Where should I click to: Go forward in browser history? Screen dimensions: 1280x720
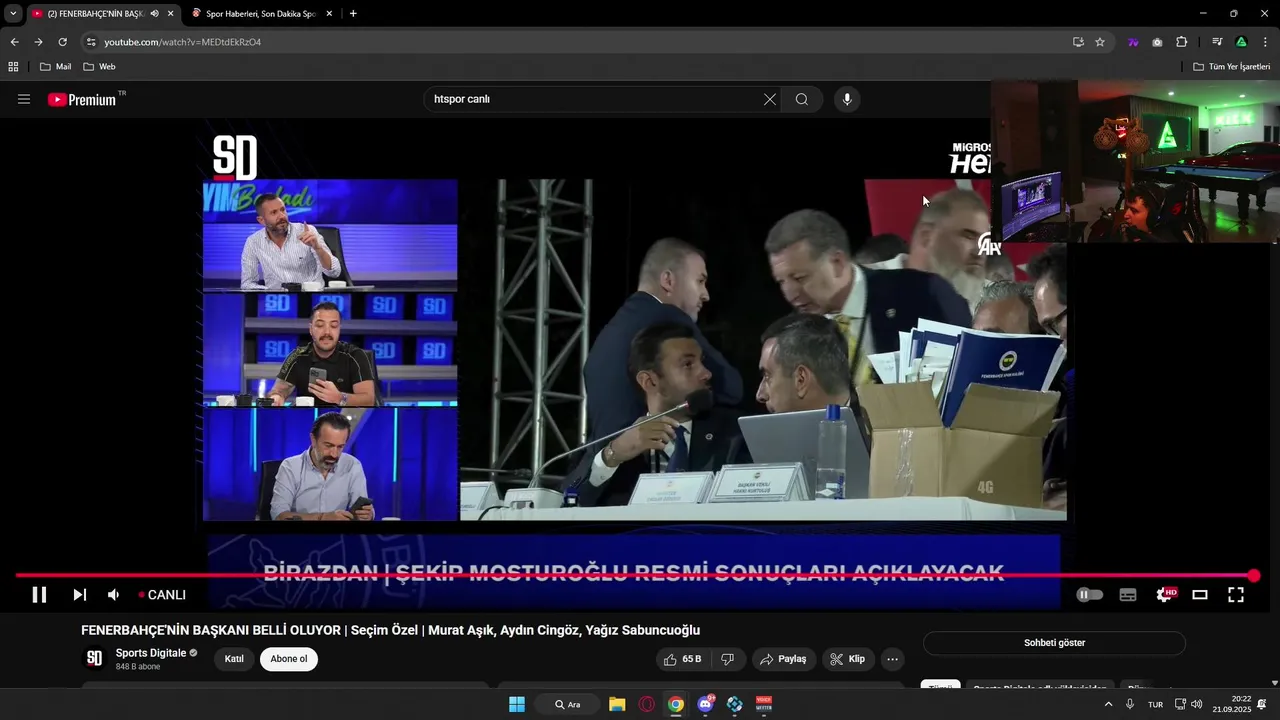[x=38, y=42]
